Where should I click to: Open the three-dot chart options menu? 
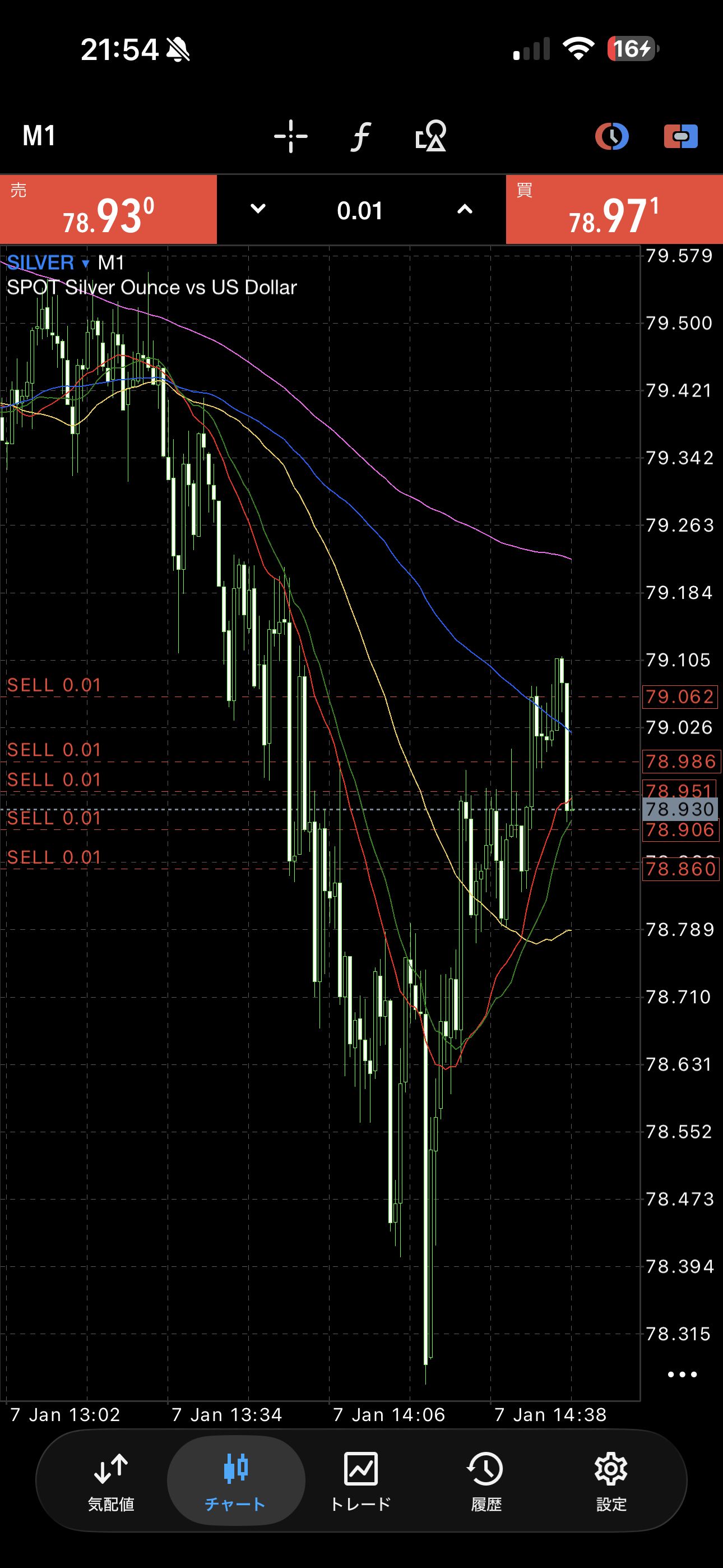[682, 1375]
